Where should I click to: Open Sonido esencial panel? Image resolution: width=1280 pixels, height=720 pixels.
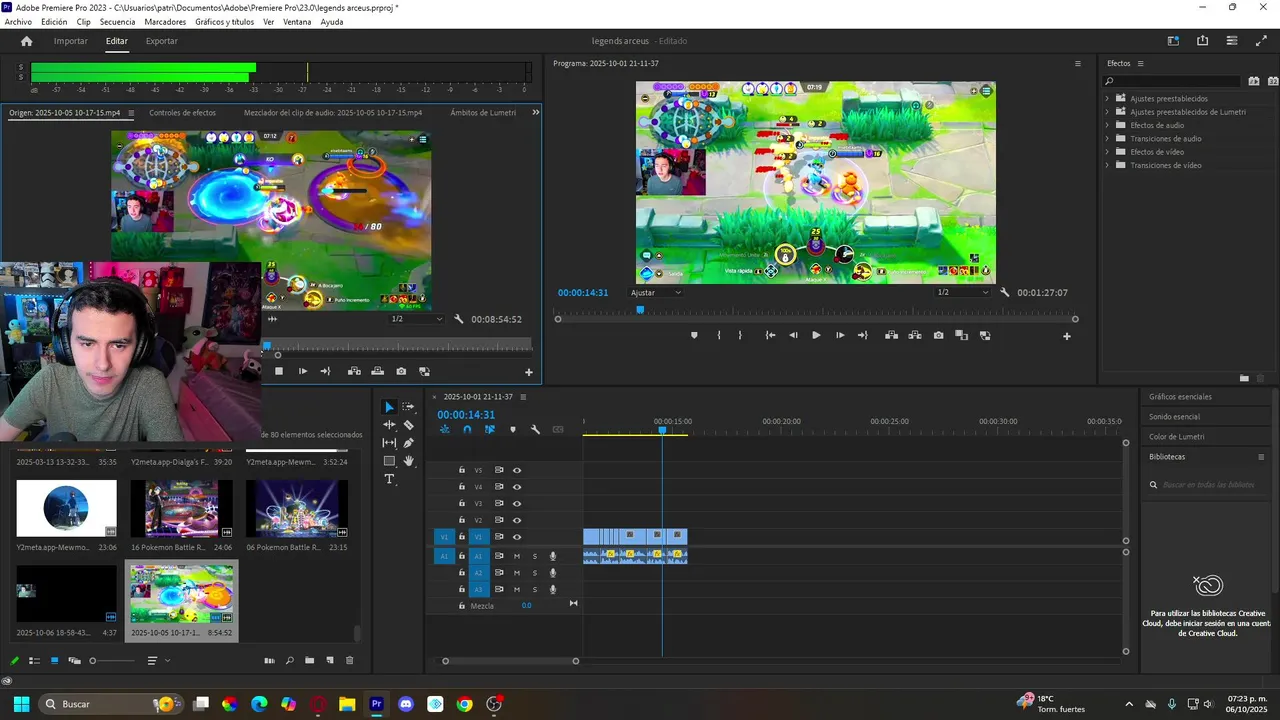pos(1174,417)
